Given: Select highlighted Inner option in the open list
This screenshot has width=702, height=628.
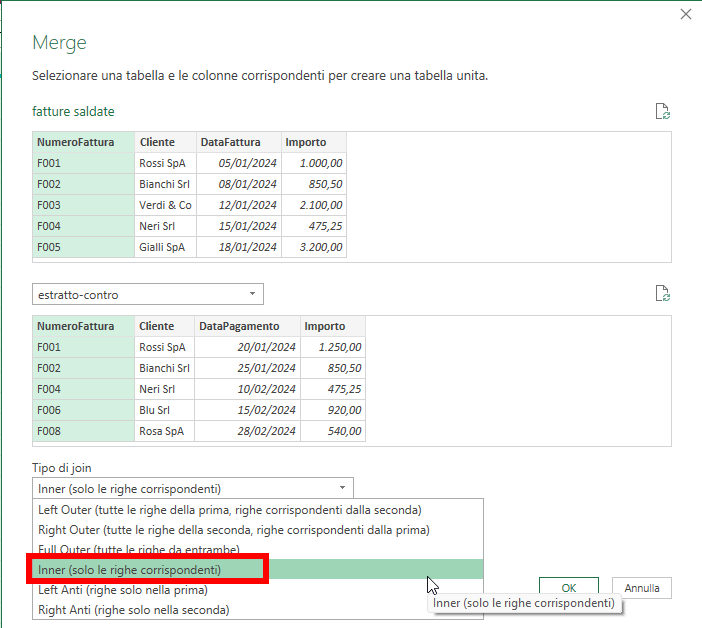Looking at the screenshot, I should pyautogui.click(x=129, y=570).
